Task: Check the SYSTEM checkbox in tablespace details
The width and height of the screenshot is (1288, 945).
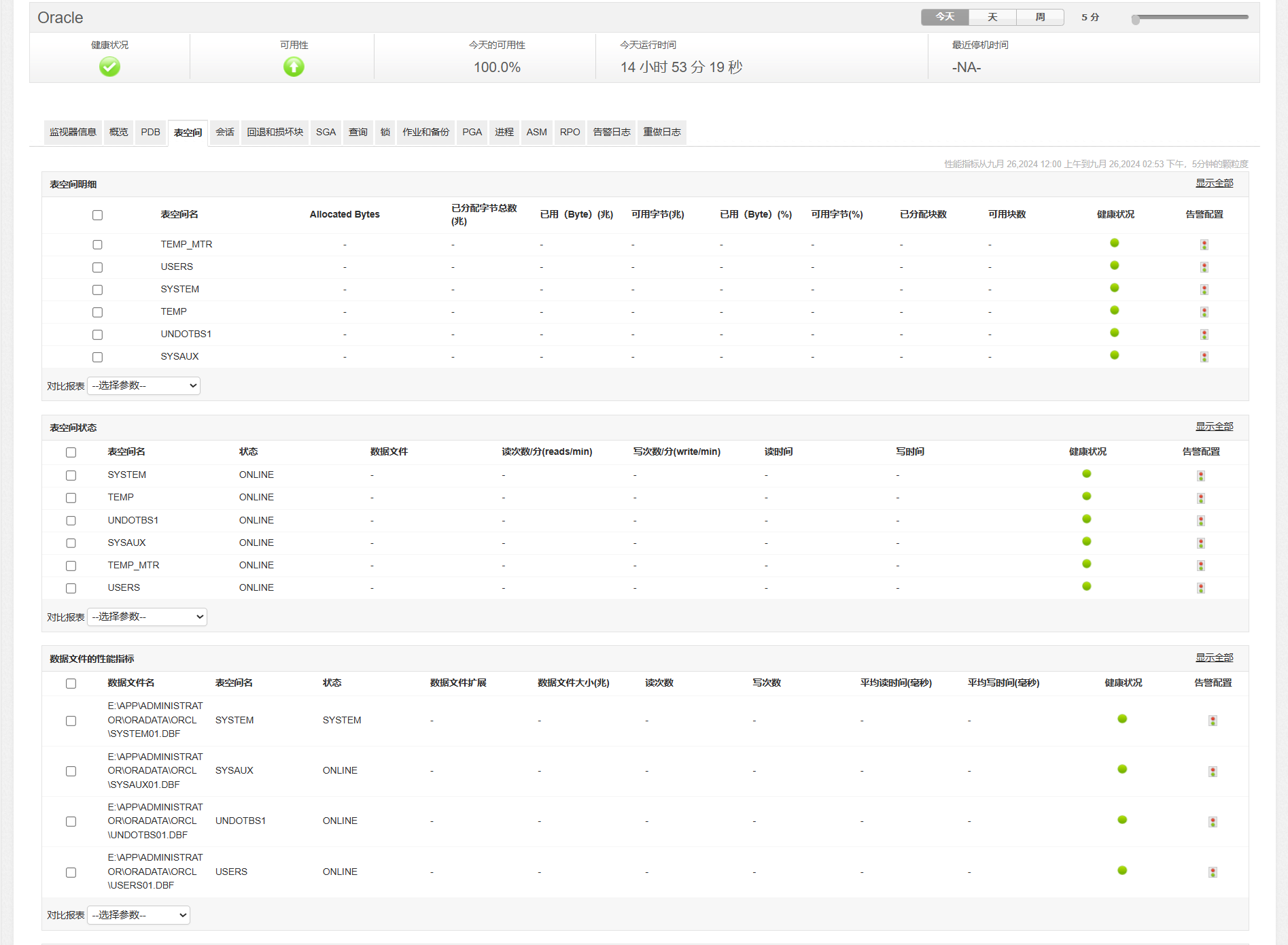Action: [x=97, y=290]
